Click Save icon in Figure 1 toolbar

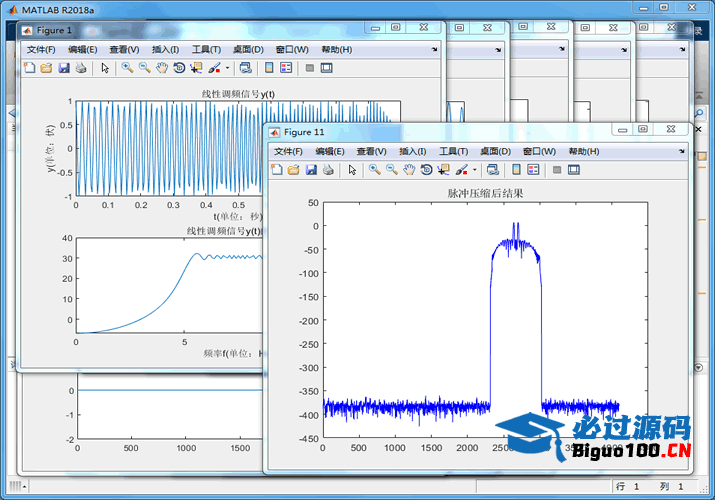point(64,68)
